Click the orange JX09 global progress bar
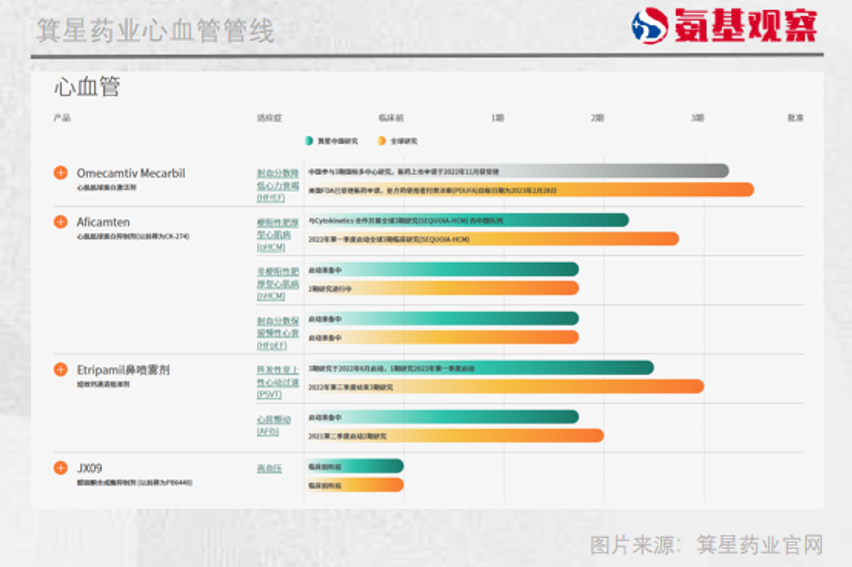 354,485
